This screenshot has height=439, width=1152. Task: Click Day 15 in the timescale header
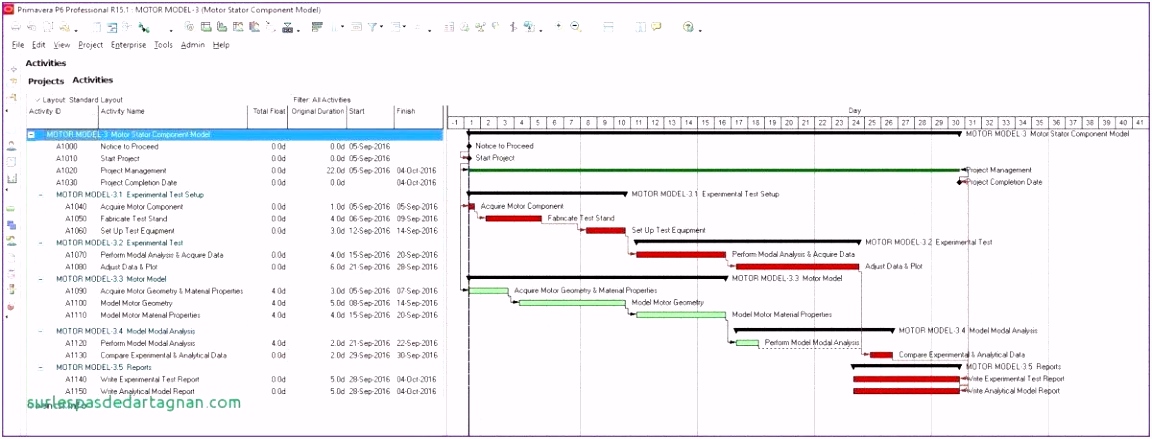point(705,123)
